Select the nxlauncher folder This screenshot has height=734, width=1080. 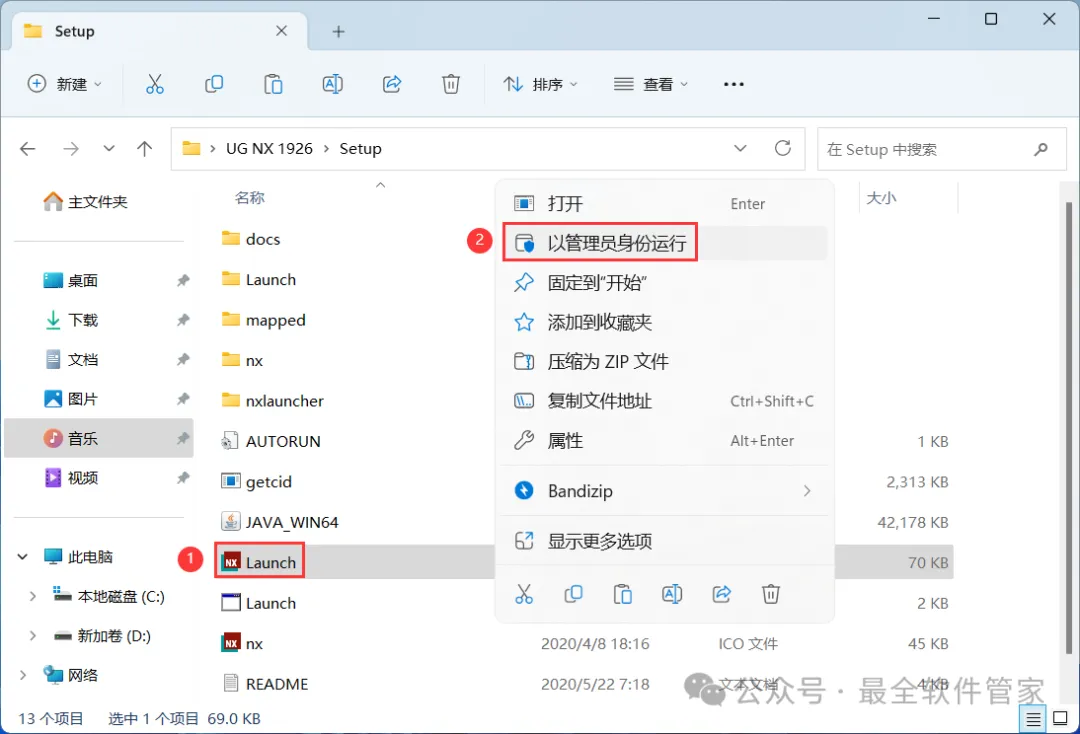point(273,401)
